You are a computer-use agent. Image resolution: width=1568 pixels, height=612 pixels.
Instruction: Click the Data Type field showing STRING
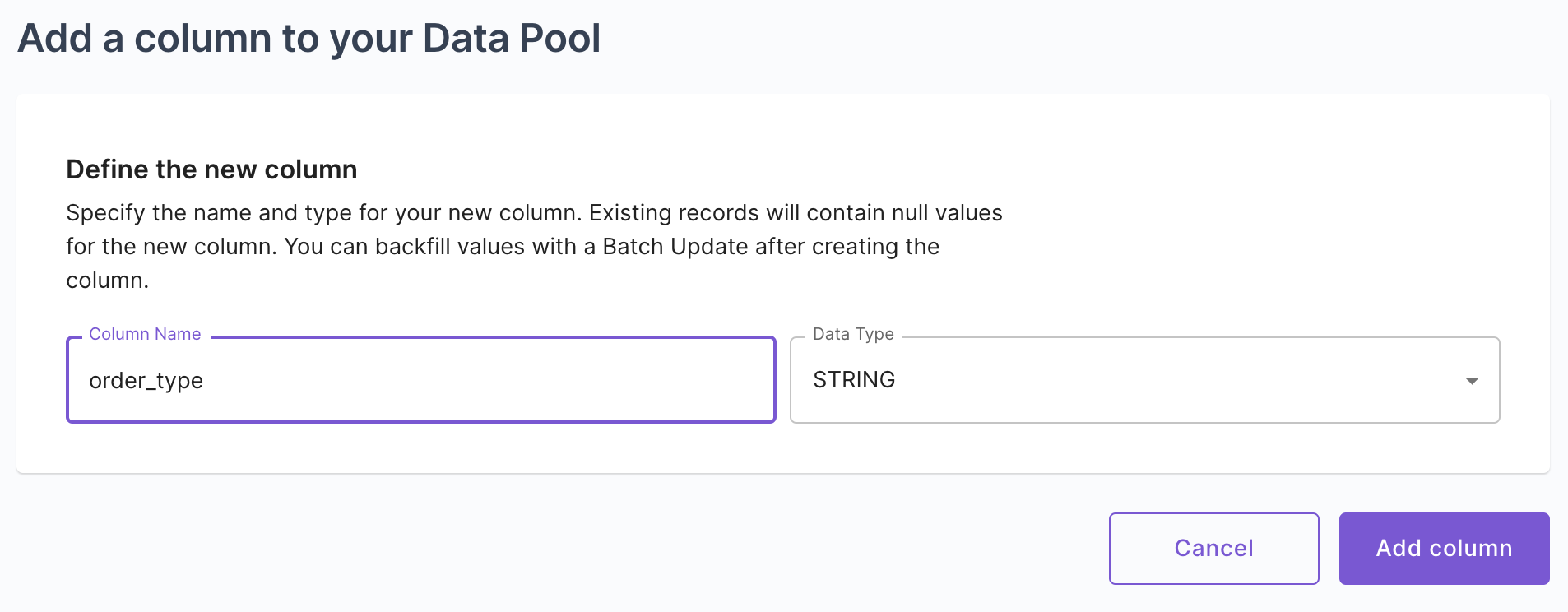click(x=1144, y=380)
